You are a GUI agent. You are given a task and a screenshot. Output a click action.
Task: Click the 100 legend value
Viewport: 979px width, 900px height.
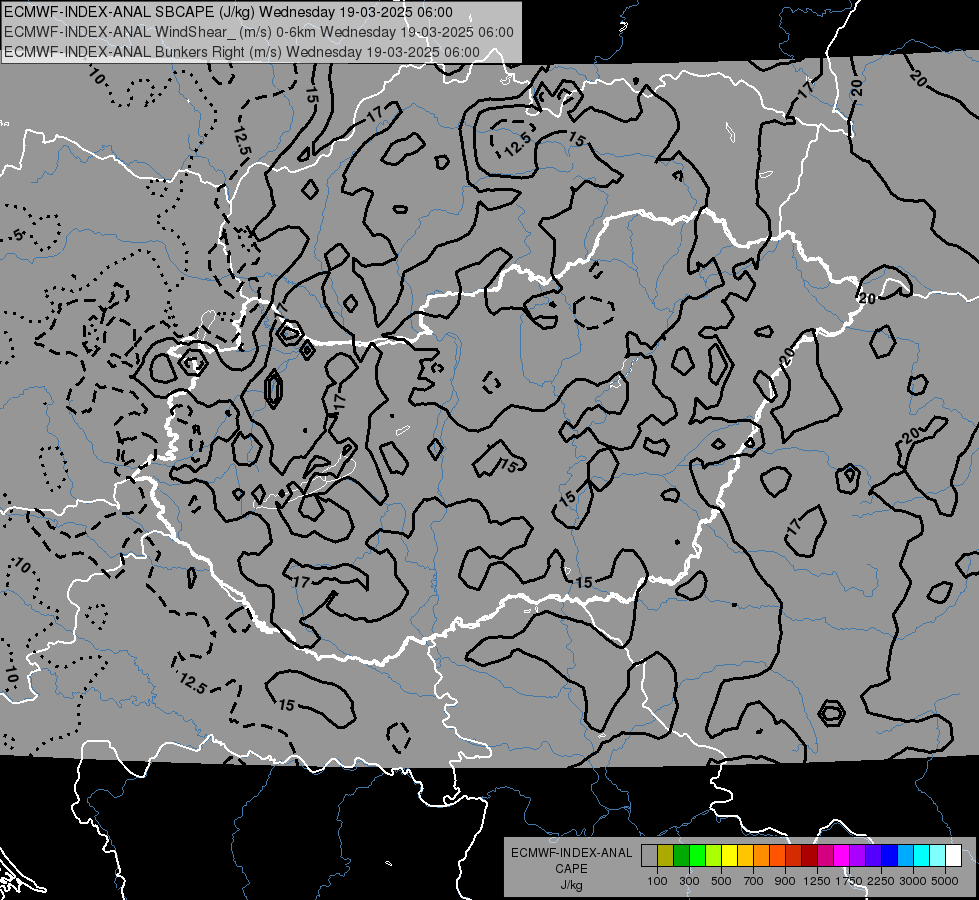657,881
